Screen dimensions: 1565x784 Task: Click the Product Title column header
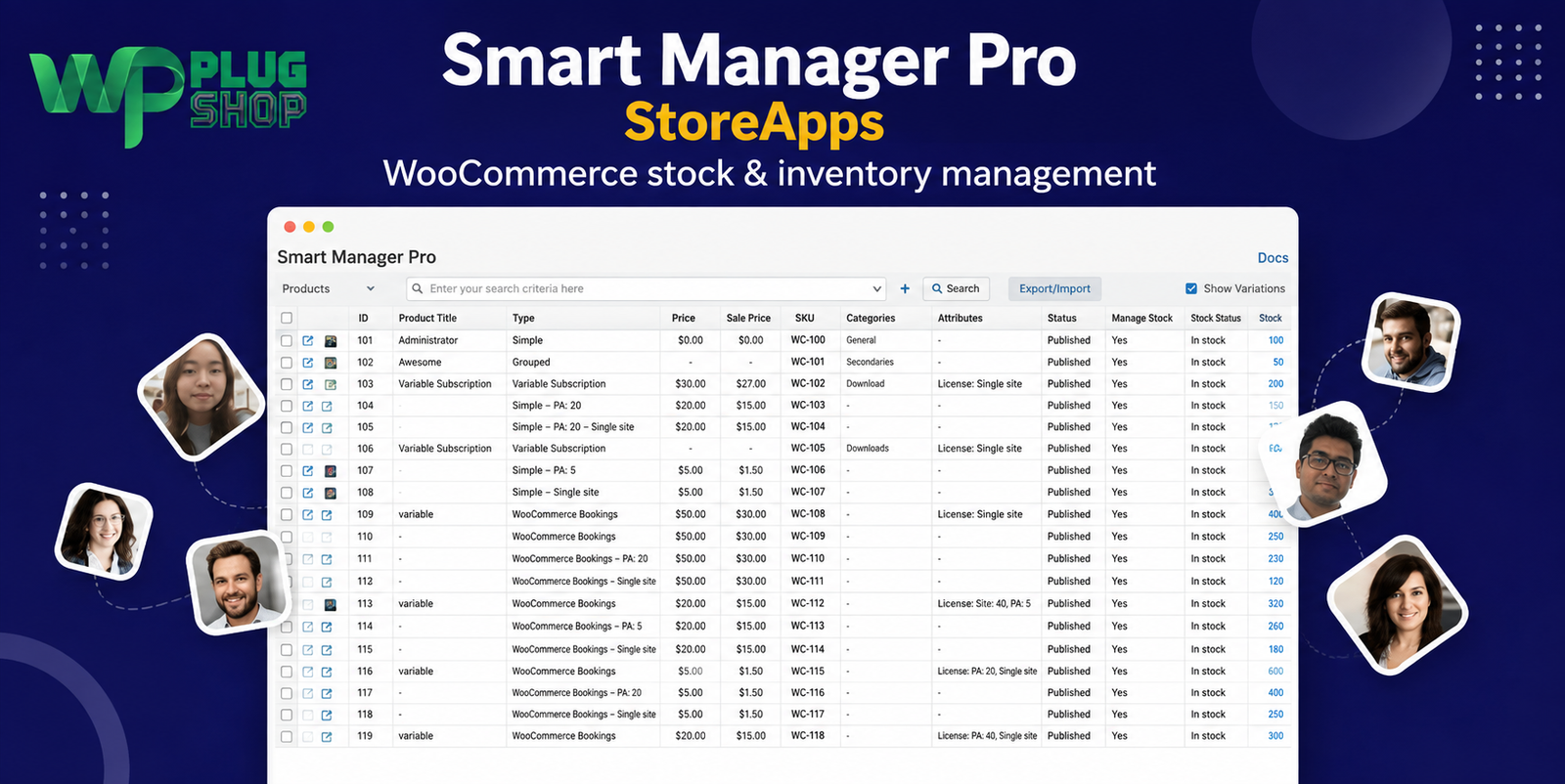coord(427,318)
